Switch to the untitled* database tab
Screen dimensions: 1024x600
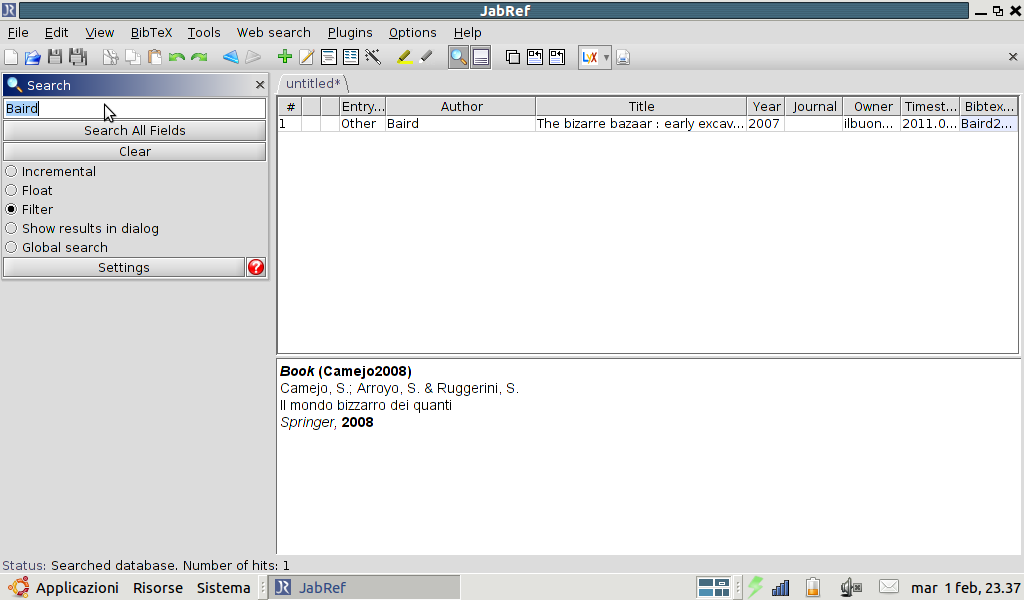point(313,84)
